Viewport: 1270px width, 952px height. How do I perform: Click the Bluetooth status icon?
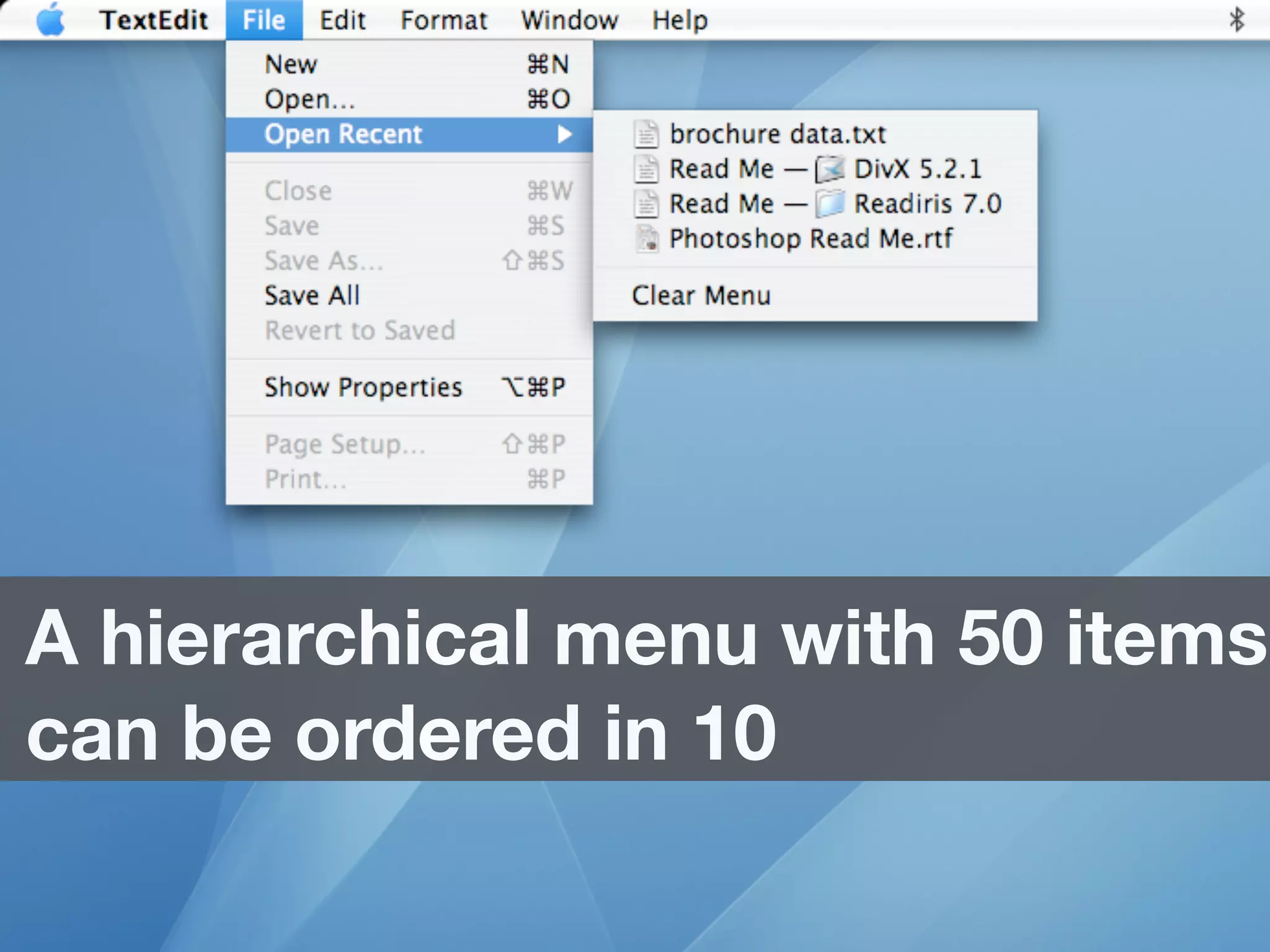click(1237, 19)
